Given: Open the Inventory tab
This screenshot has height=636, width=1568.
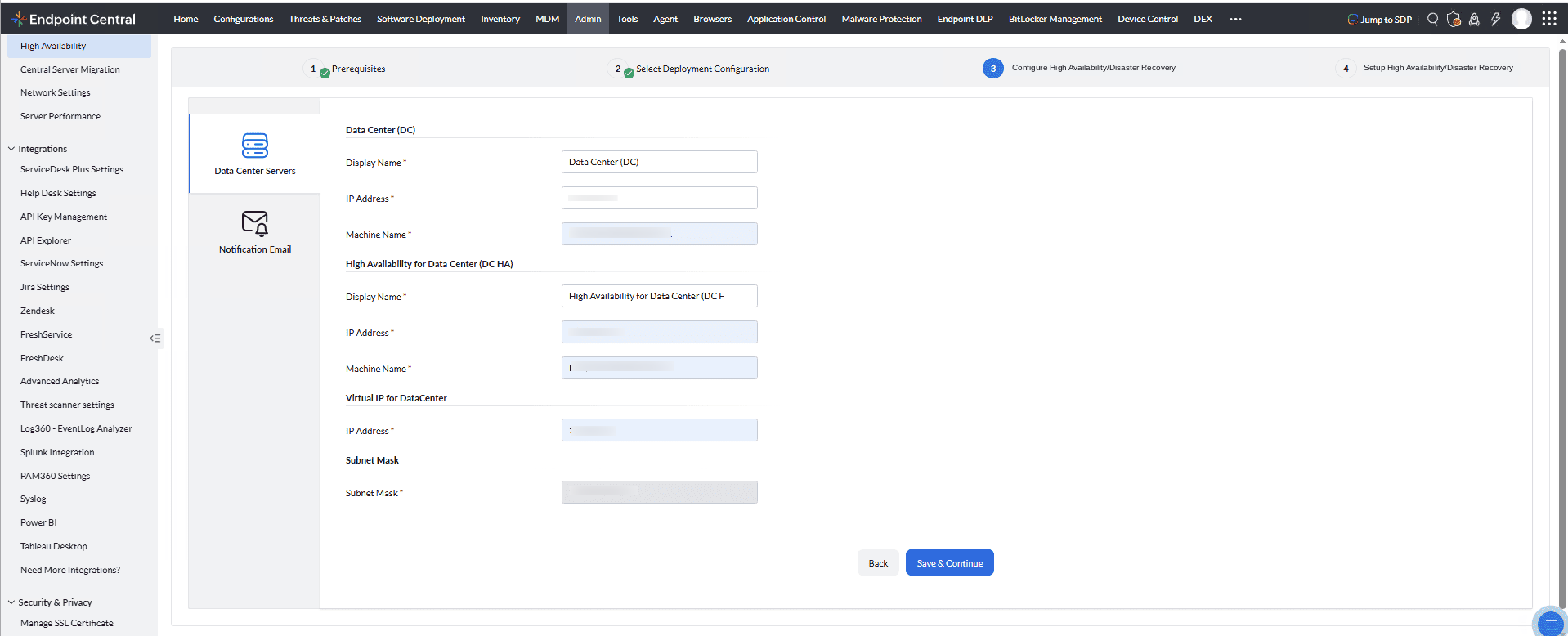Looking at the screenshot, I should click(500, 19).
